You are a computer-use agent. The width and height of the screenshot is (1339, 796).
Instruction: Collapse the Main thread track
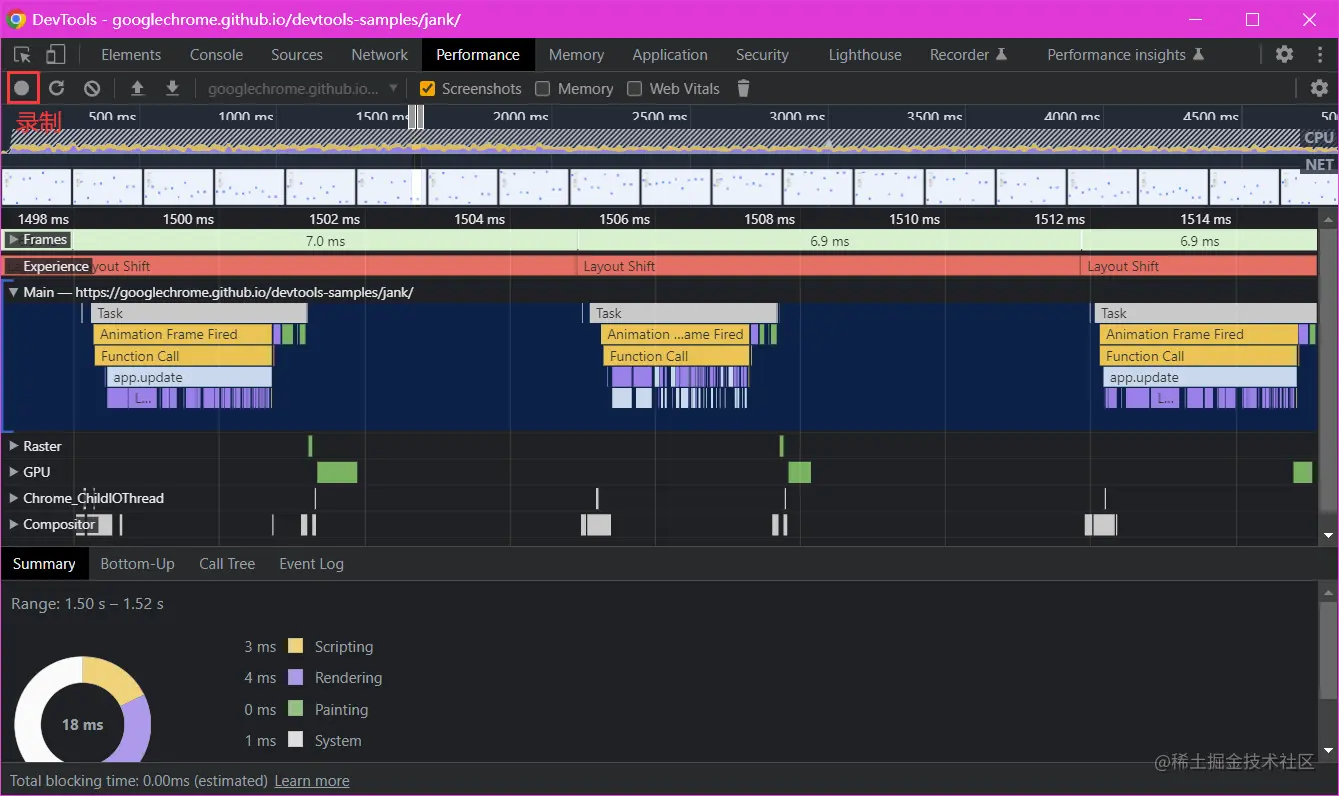point(13,292)
